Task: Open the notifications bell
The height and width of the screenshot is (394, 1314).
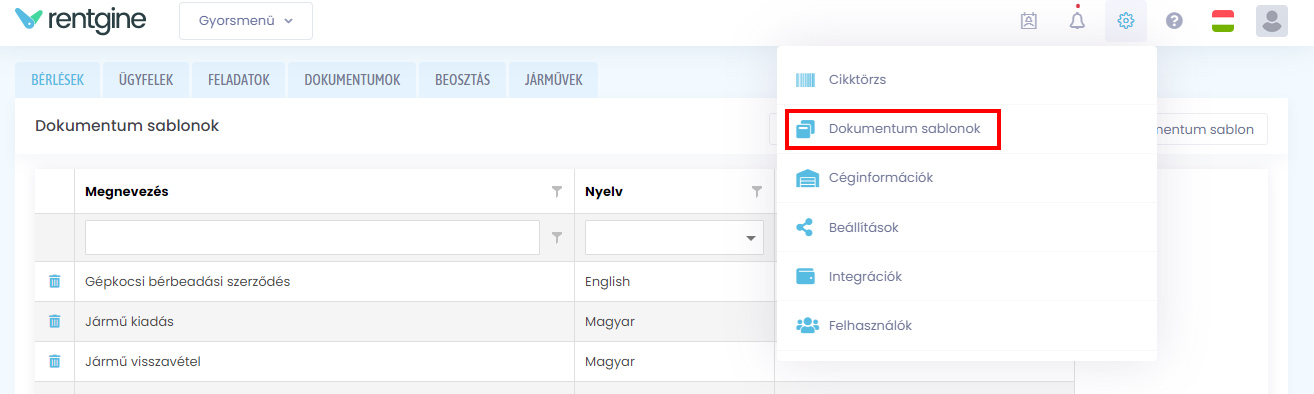Action: coord(1077,20)
